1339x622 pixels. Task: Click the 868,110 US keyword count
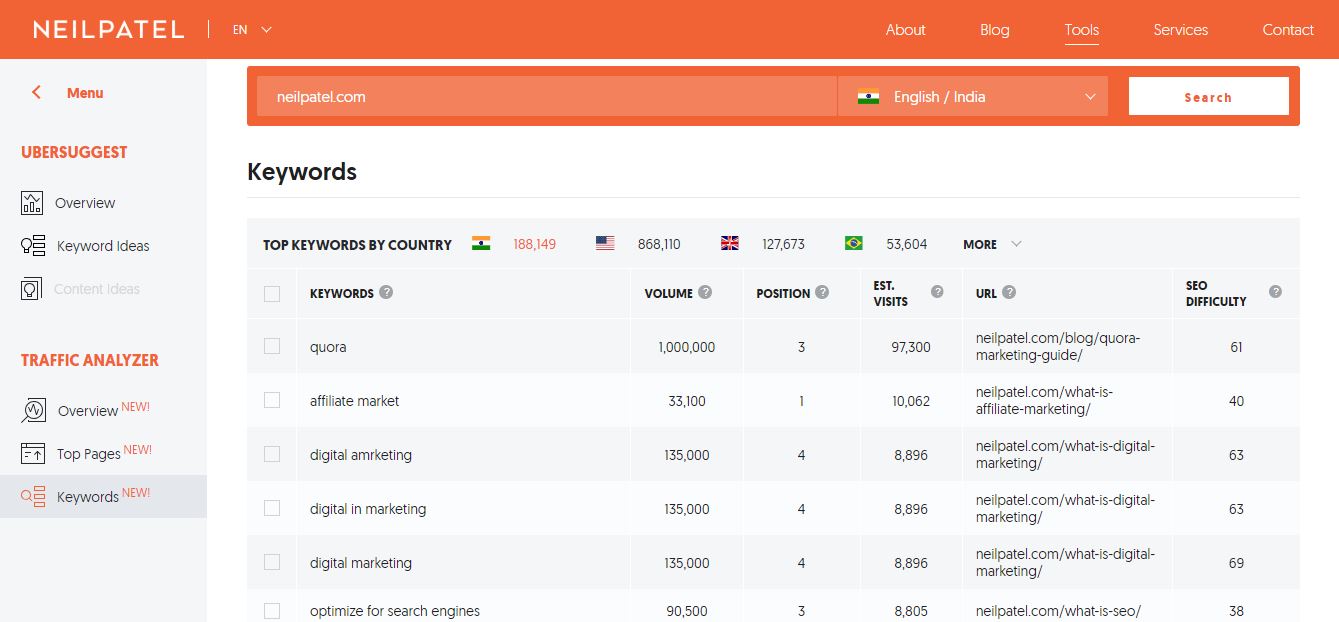(659, 244)
